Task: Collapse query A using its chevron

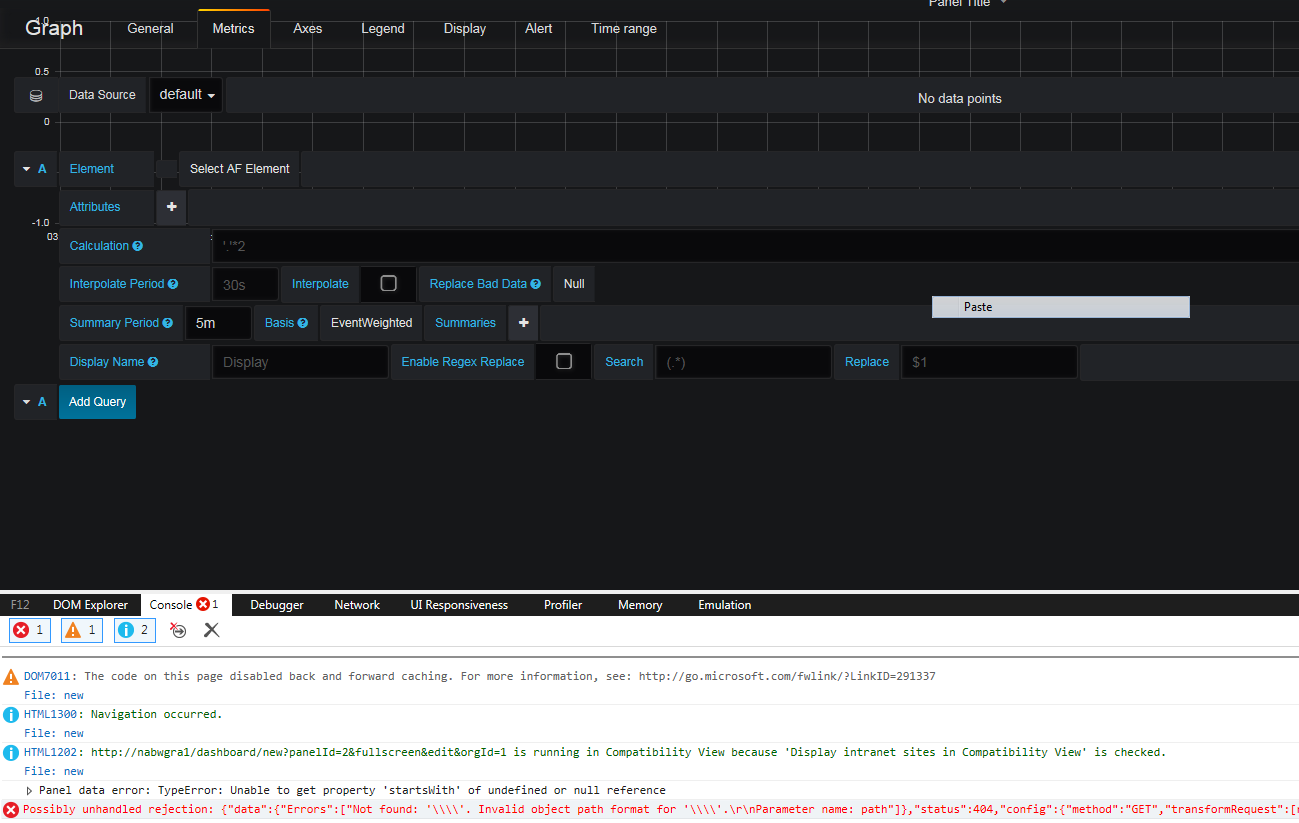Action: (x=27, y=168)
